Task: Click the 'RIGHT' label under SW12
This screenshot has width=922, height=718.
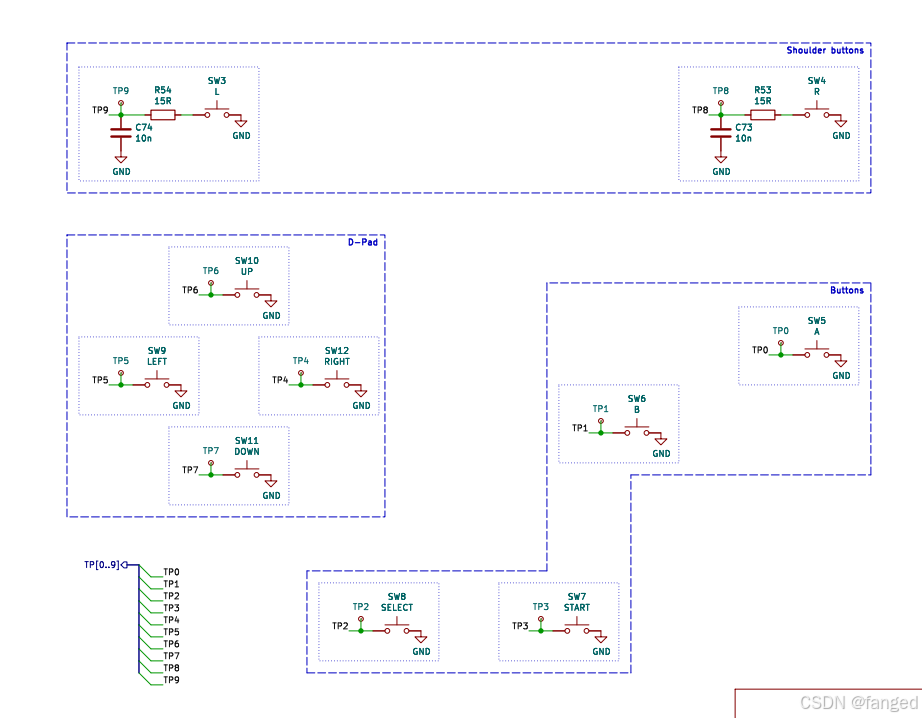Action: click(x=337, y=362)
